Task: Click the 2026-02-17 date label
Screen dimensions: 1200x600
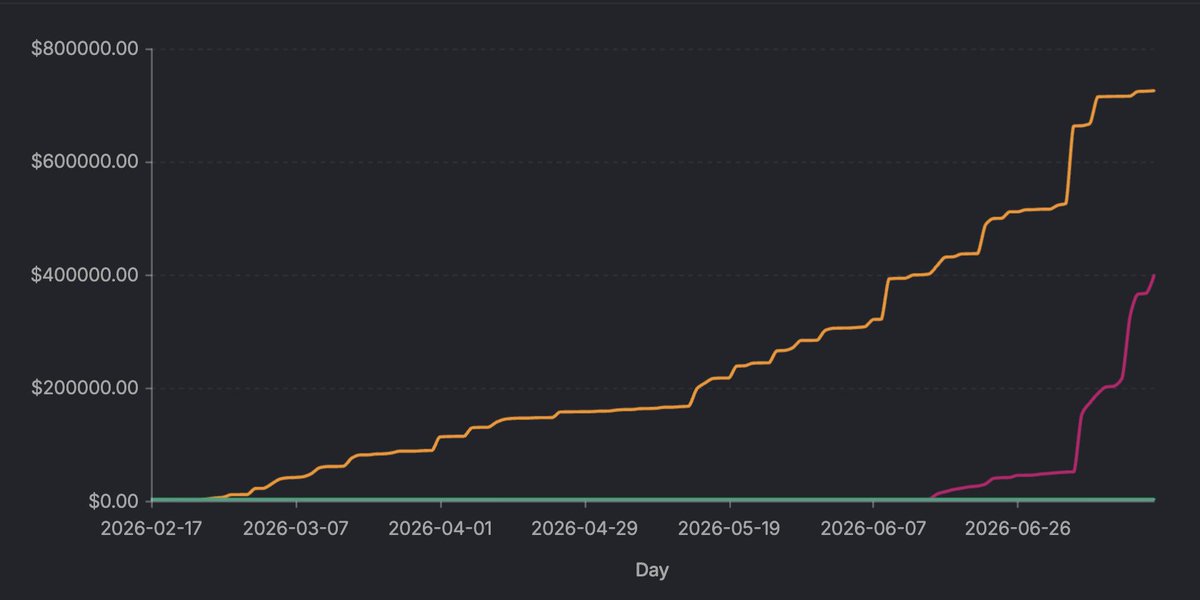Action: [x=153, y=527]
